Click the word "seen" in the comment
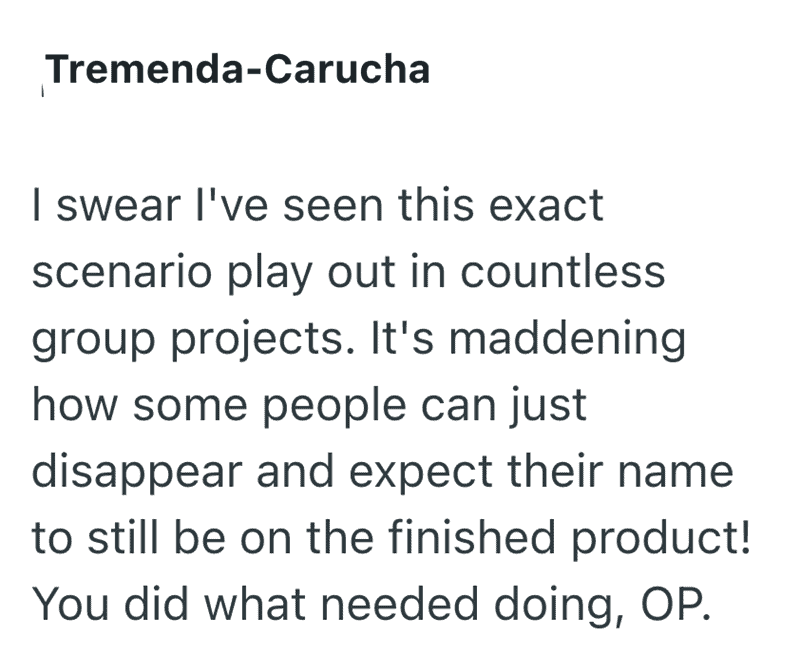The height and width of the screenshot is (656, 800). [x=333, y=205]
